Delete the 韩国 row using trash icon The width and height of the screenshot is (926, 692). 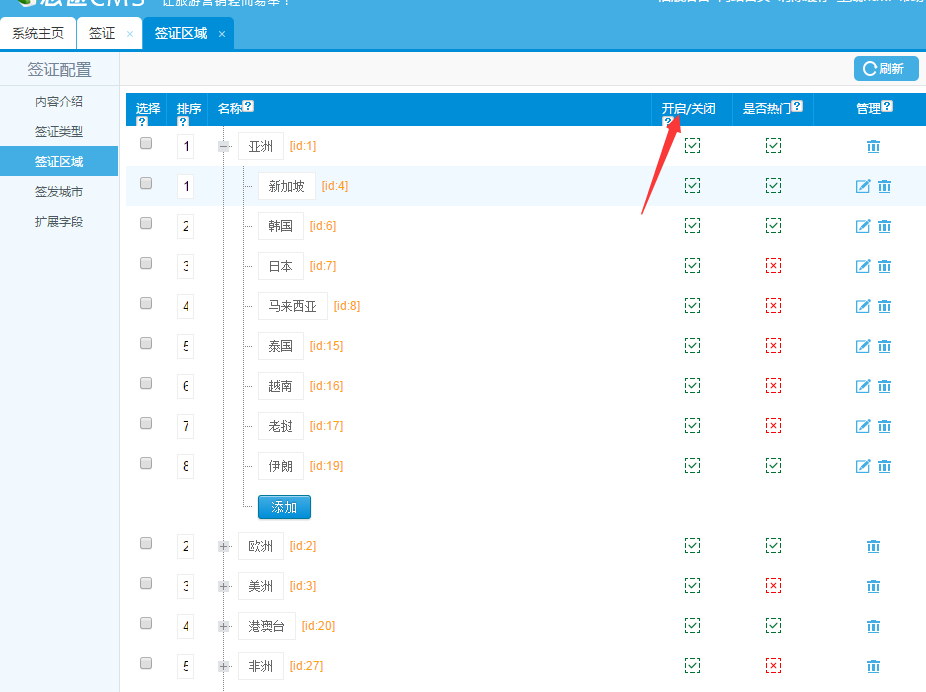[884, 226]
